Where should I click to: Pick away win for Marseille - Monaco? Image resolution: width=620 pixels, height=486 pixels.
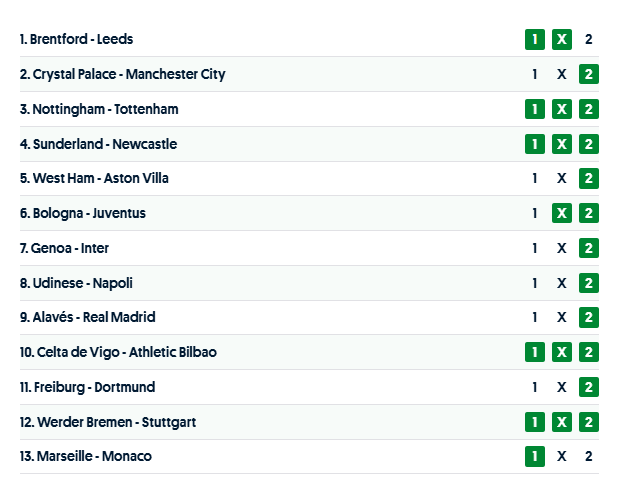click(x=589, y=456)
